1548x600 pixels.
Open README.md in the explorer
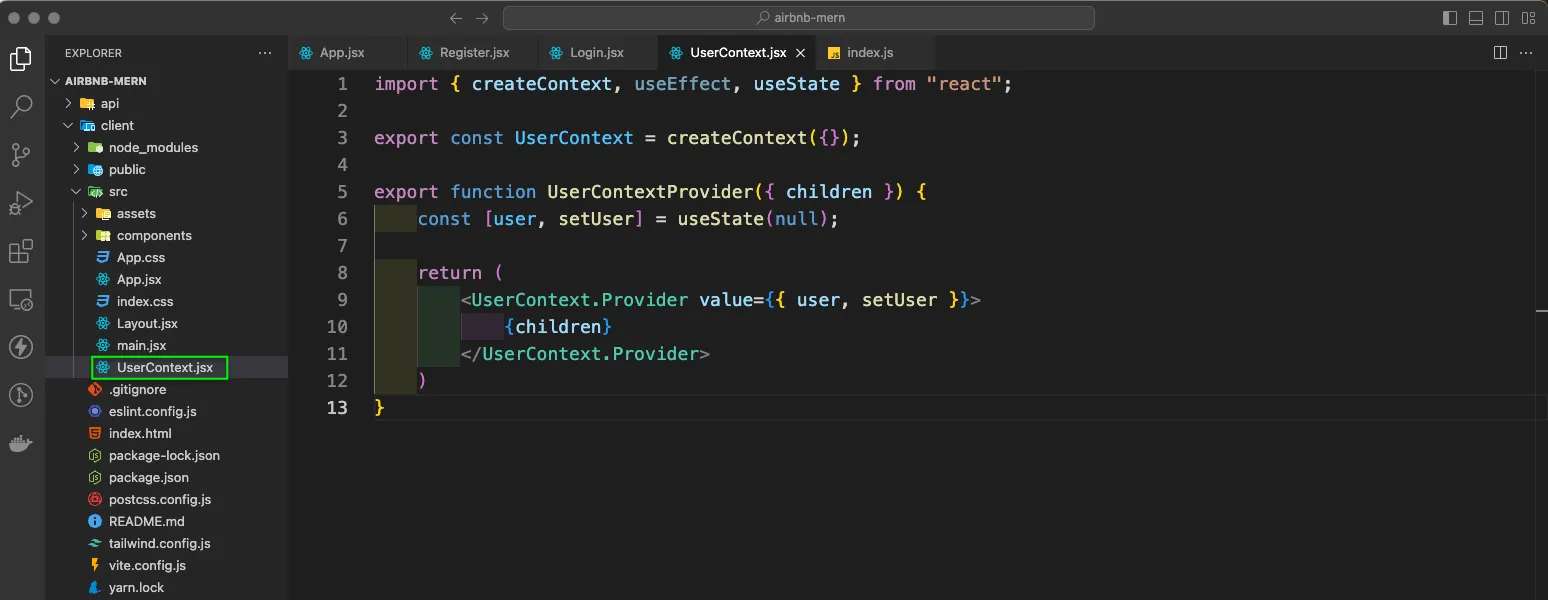tap(166, 521)
